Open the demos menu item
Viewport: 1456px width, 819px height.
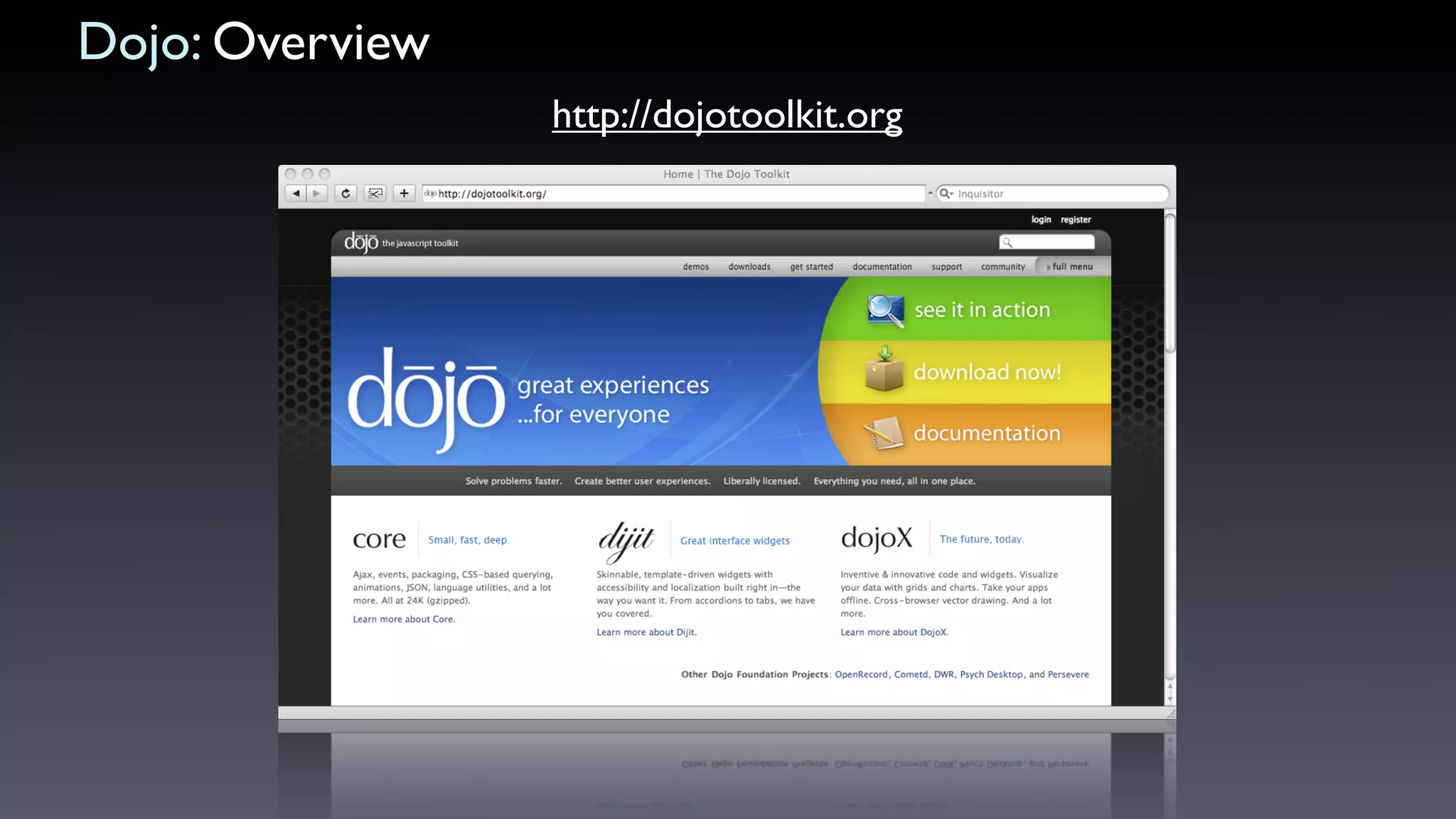click(696, 267)
